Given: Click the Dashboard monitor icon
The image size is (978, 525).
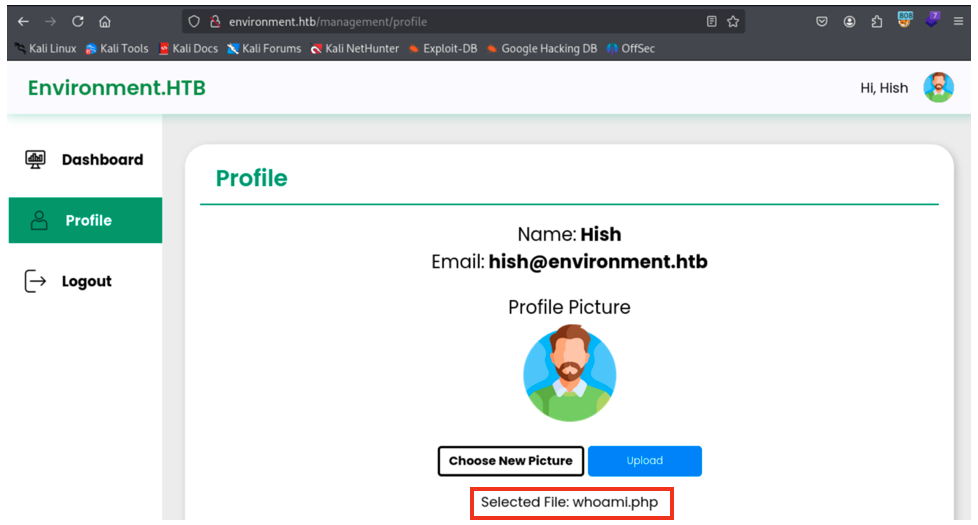Looking at the screenshot, I should coord(36,160).
